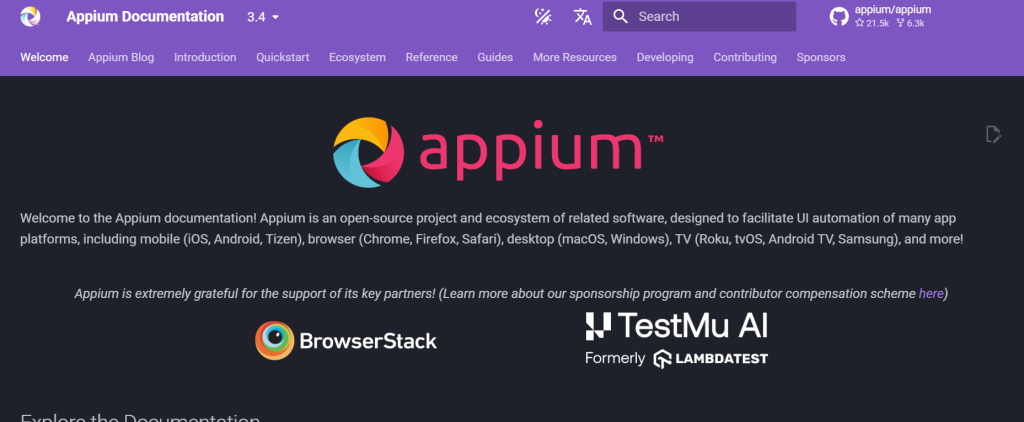Go to the Introduction tab
1024x422 pixels.
(205, 57)
